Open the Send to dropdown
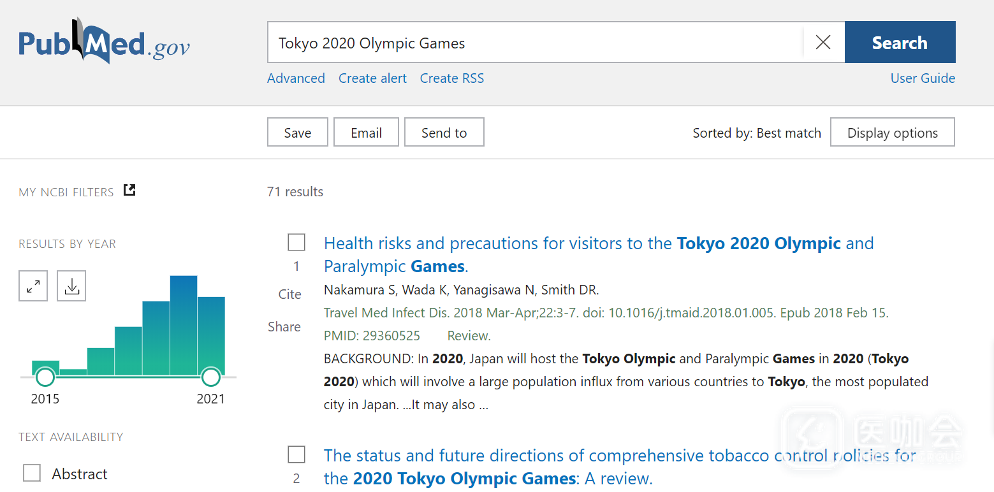The image size is (994, 492). click(x=444, y=133)
